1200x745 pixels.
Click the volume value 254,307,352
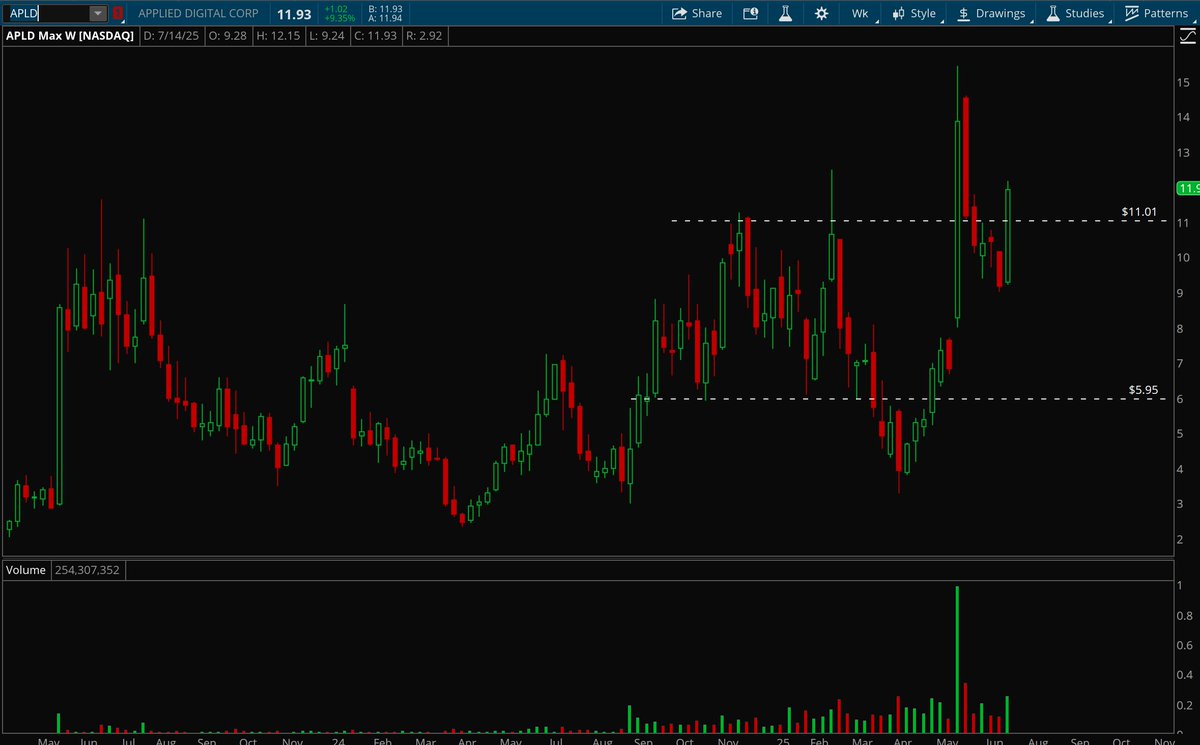click(87, 570)
